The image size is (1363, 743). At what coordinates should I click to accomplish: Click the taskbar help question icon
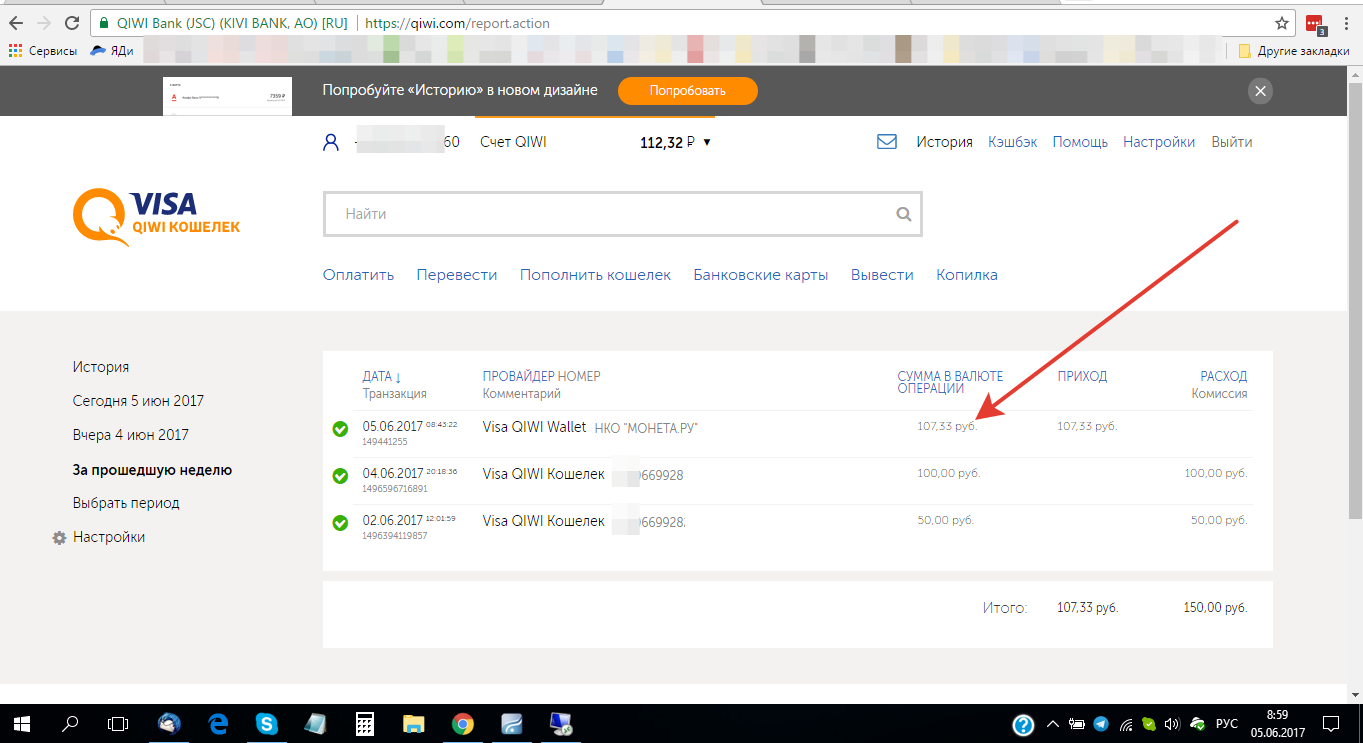(x=1022, y=724)
